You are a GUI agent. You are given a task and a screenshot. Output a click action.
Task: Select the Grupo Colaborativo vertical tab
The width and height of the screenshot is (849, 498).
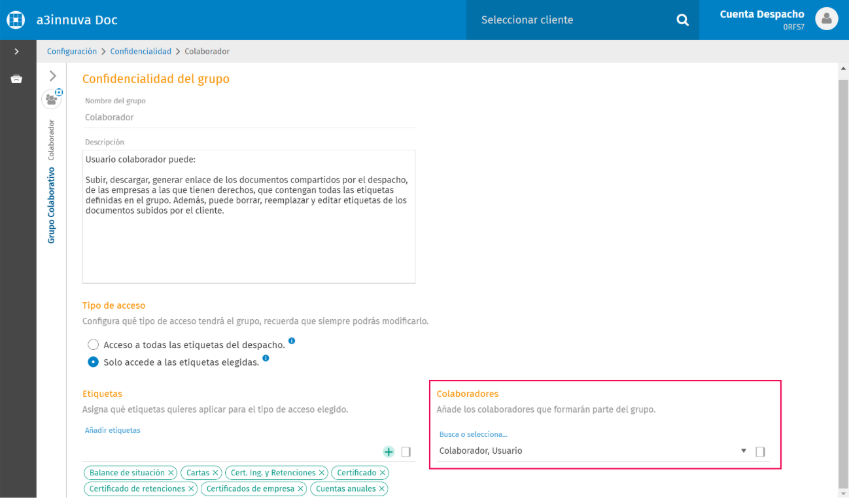pos(51,205)
